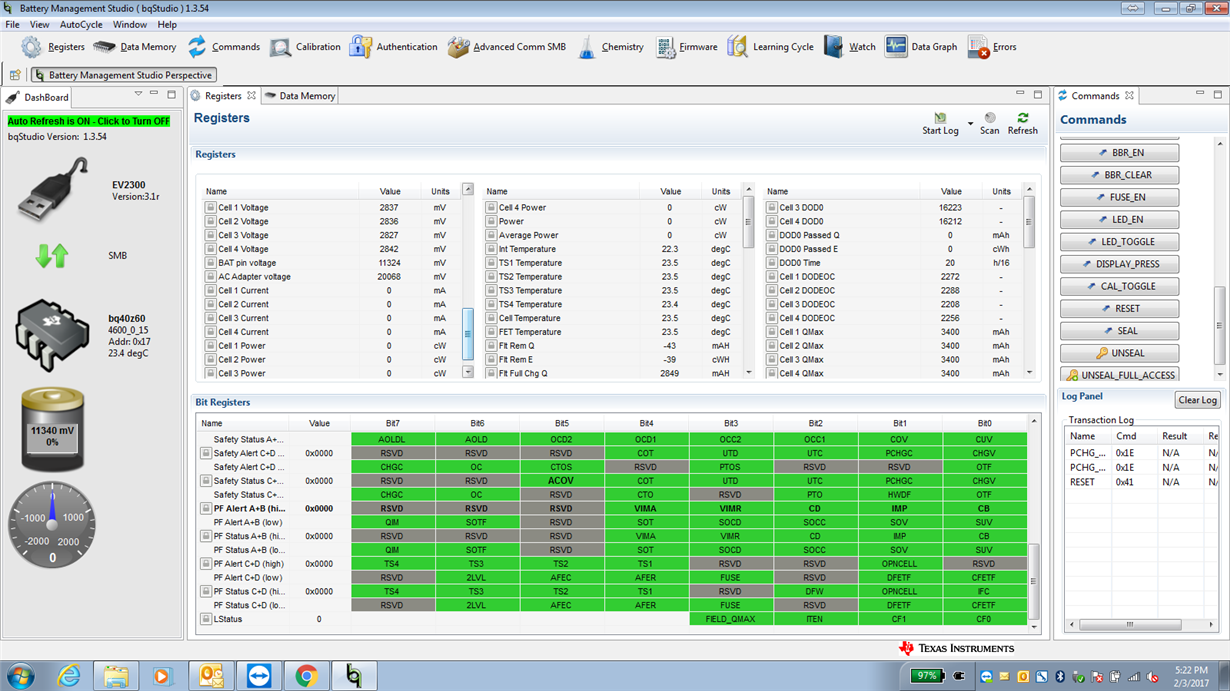The image size is (1230, 691).
Task: Open the File menu
Action: click(12, 24)
